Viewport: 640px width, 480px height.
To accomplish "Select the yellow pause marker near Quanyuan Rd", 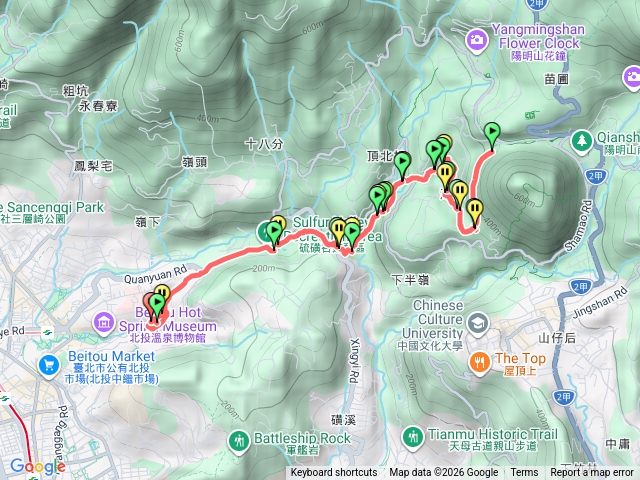I will point(163,291).
